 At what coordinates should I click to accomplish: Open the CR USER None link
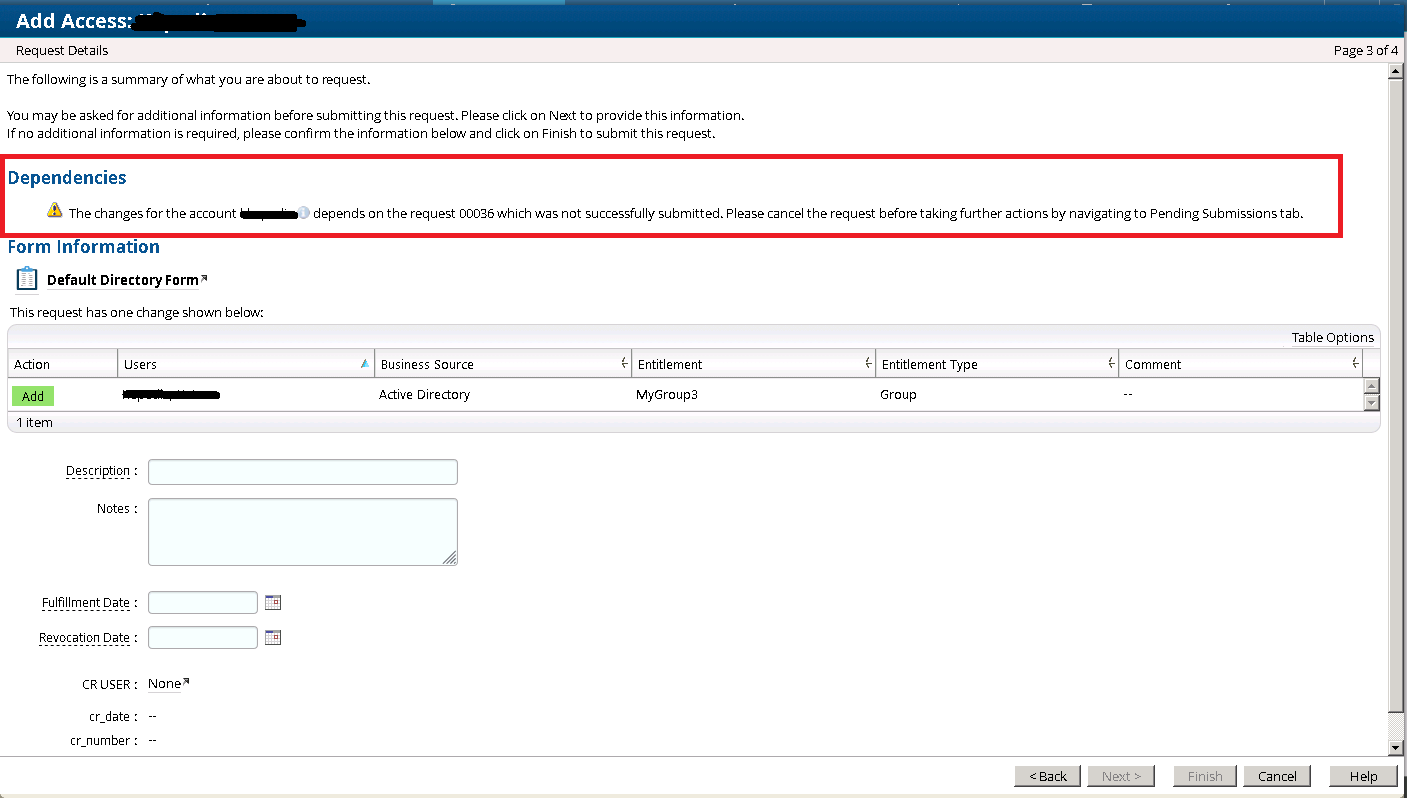click(x=167, y=684)
